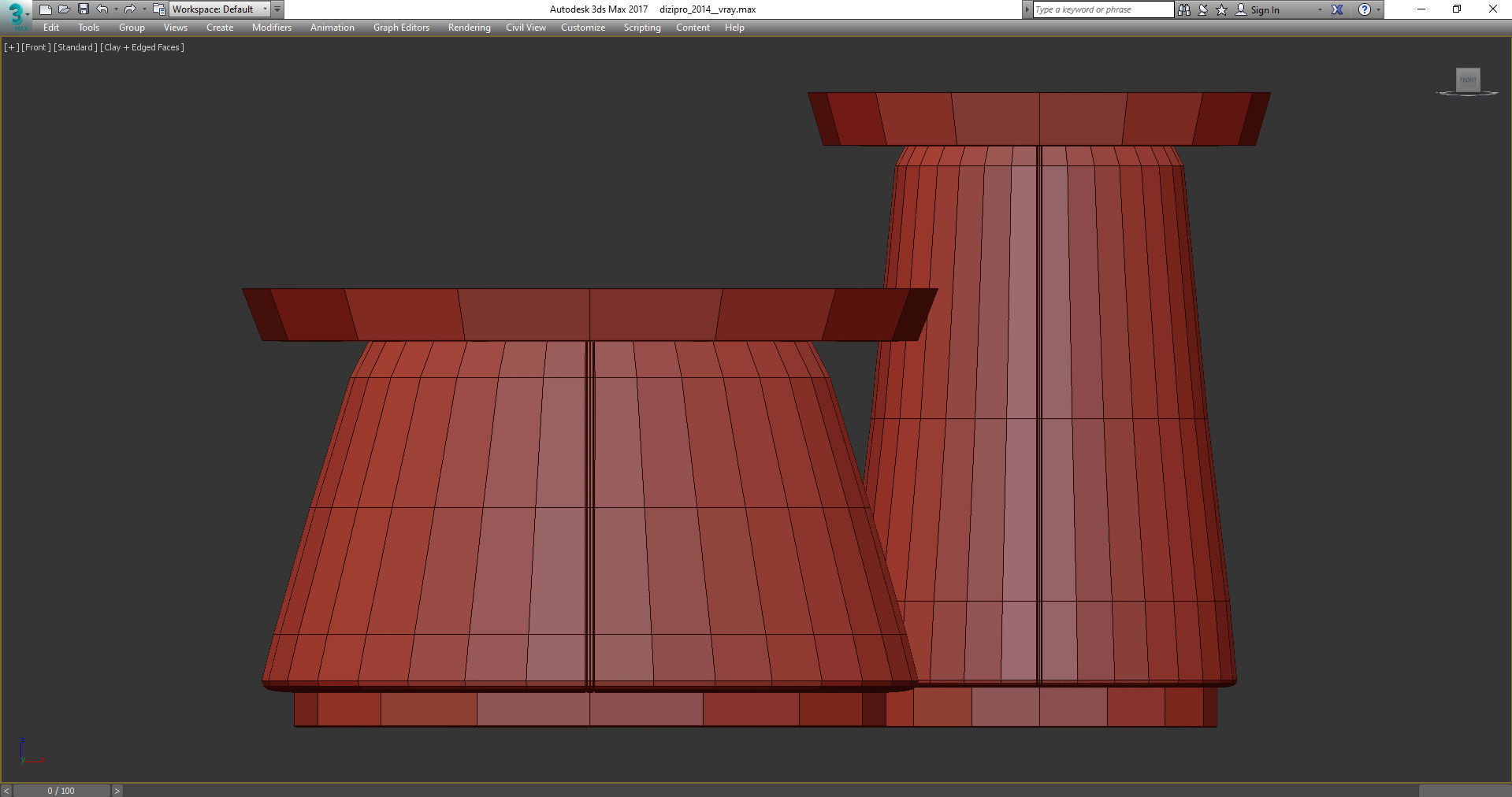Expand the InfoCenter search box arrow
The image size is (1512, 797).
(1027, 9)
